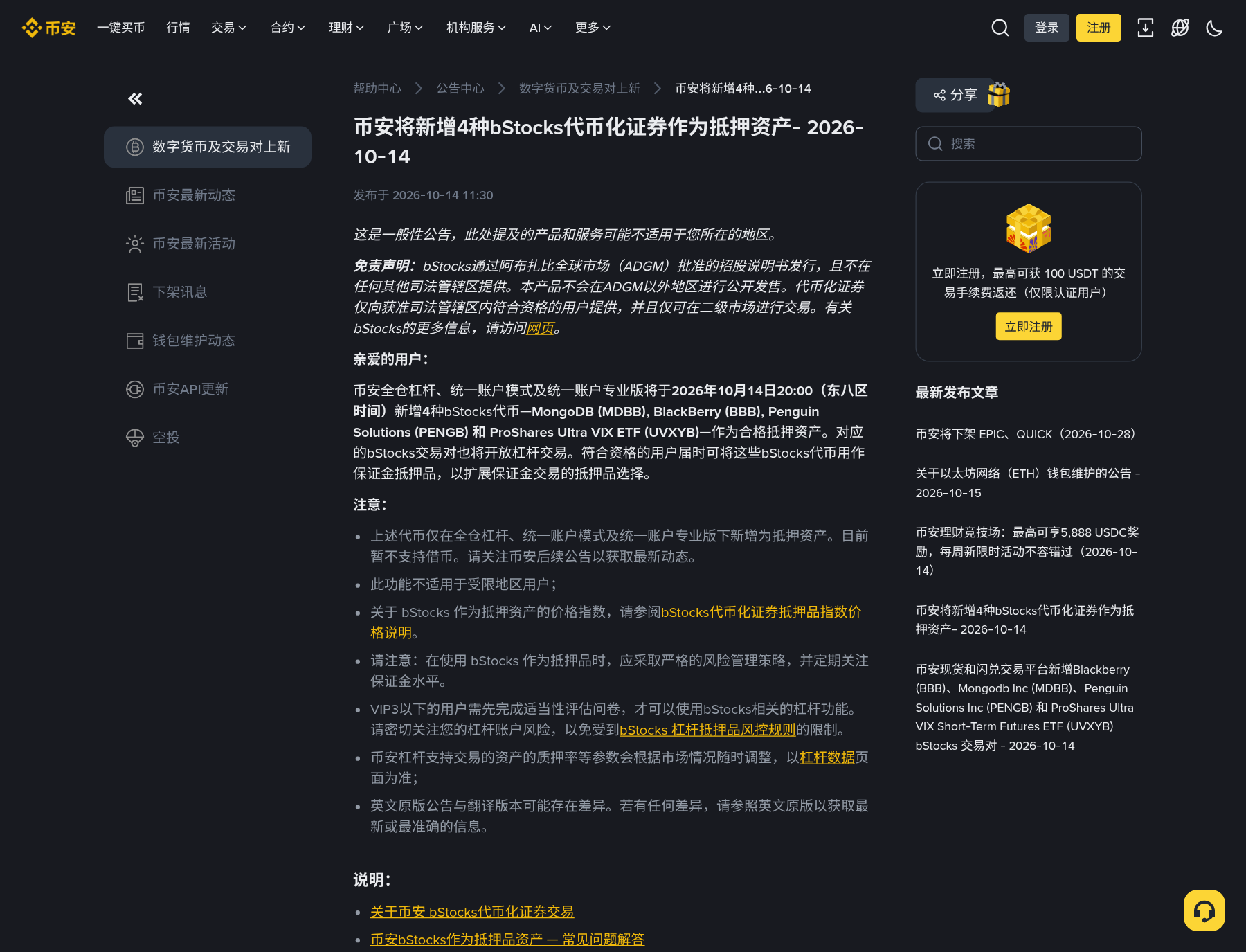Image resolution: width=1246 pixels, height=952 pixels.
Task: Open article 币安现货和闪兑交易平台新增Blackberry
Action: (x=1024, y=708)
